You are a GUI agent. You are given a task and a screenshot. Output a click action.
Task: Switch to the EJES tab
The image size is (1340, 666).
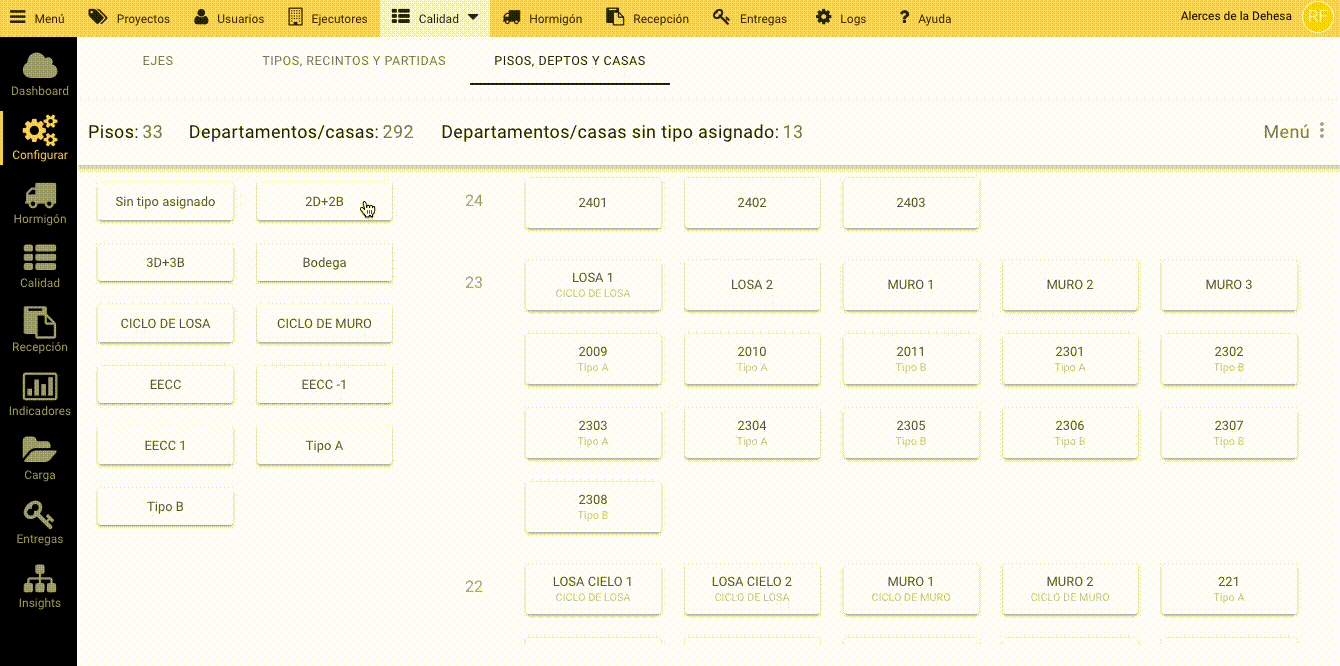click(158, 61)
